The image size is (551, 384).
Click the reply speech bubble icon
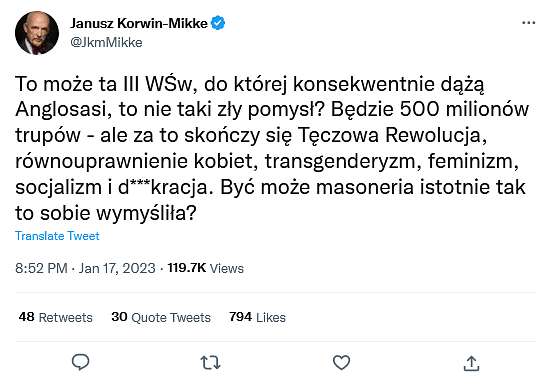click(x=80, y=362)
